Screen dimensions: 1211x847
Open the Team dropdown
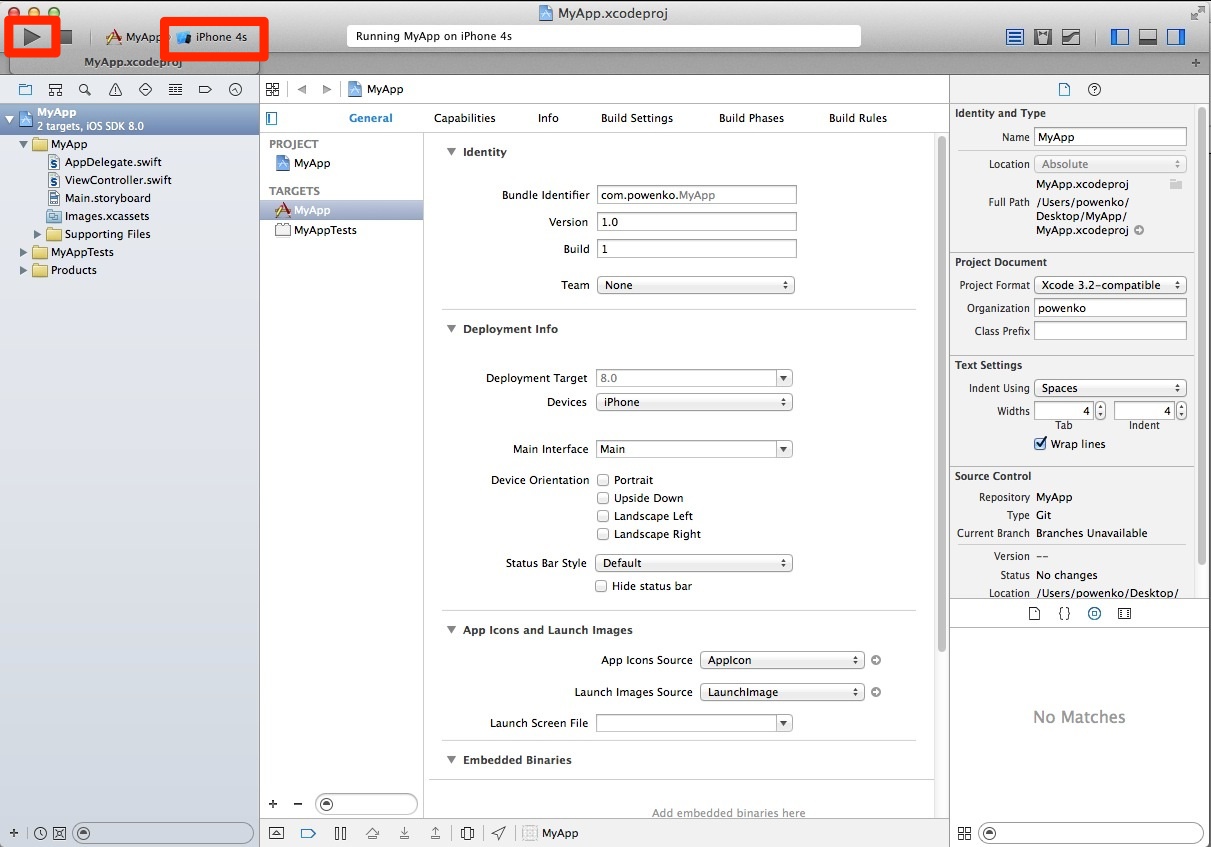pos(696,285)
